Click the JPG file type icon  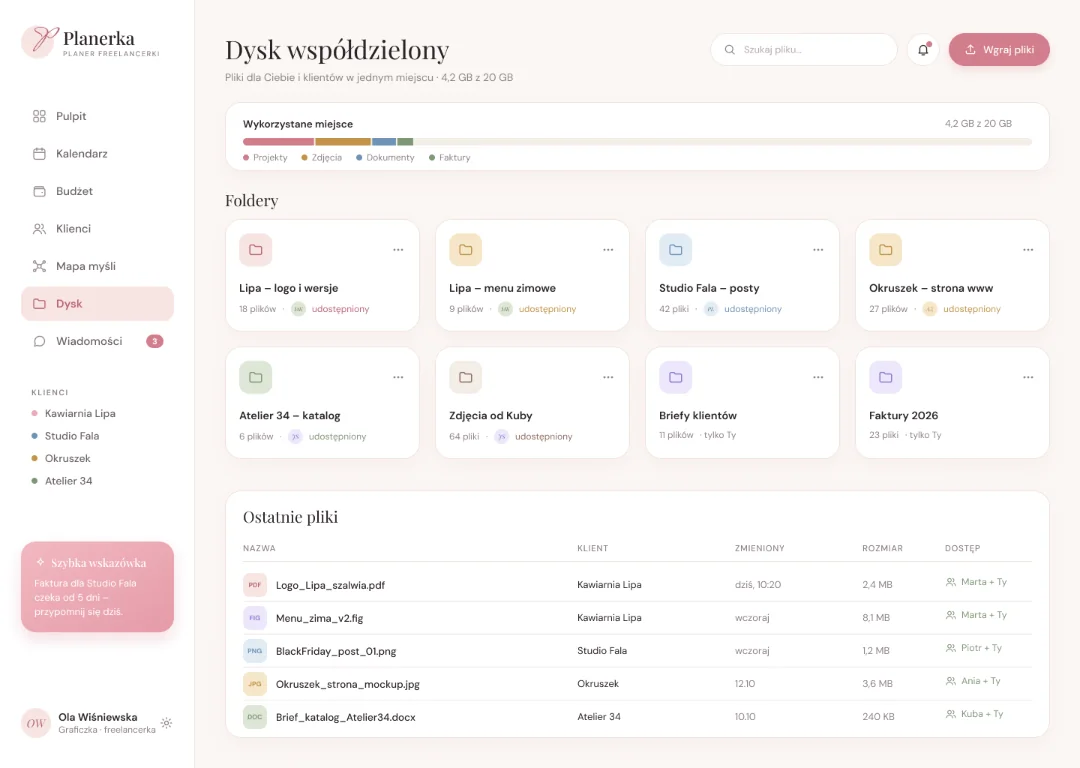tap(255, 684)
